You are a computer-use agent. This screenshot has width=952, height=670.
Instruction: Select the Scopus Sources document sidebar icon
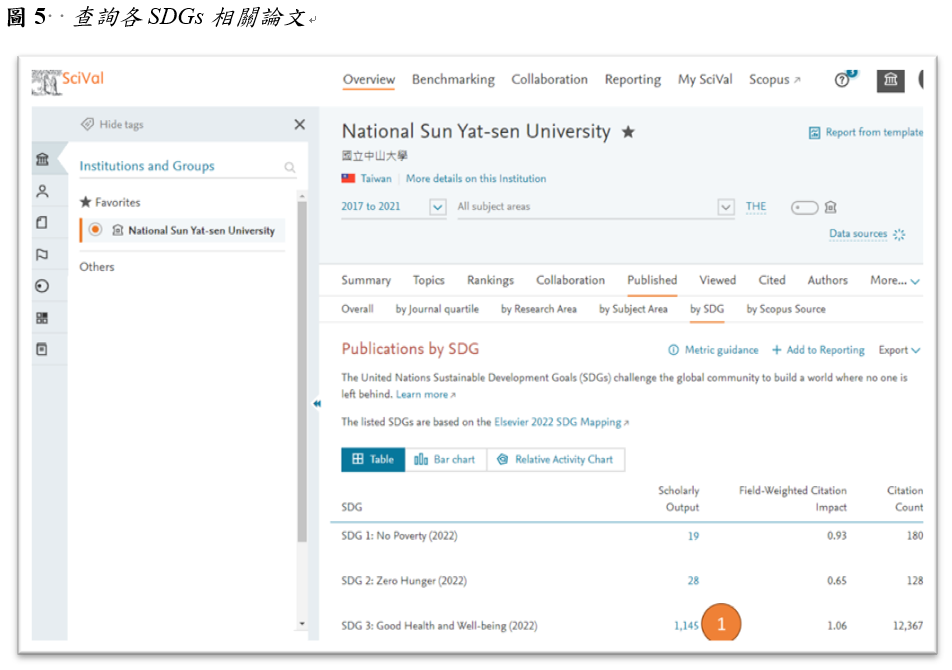42,349
